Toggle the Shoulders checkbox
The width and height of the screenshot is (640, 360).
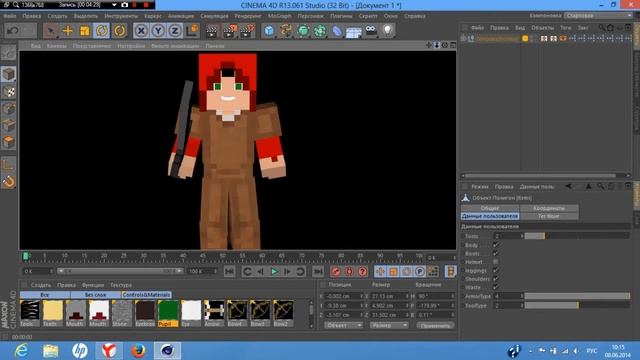(x=496, y=279)
